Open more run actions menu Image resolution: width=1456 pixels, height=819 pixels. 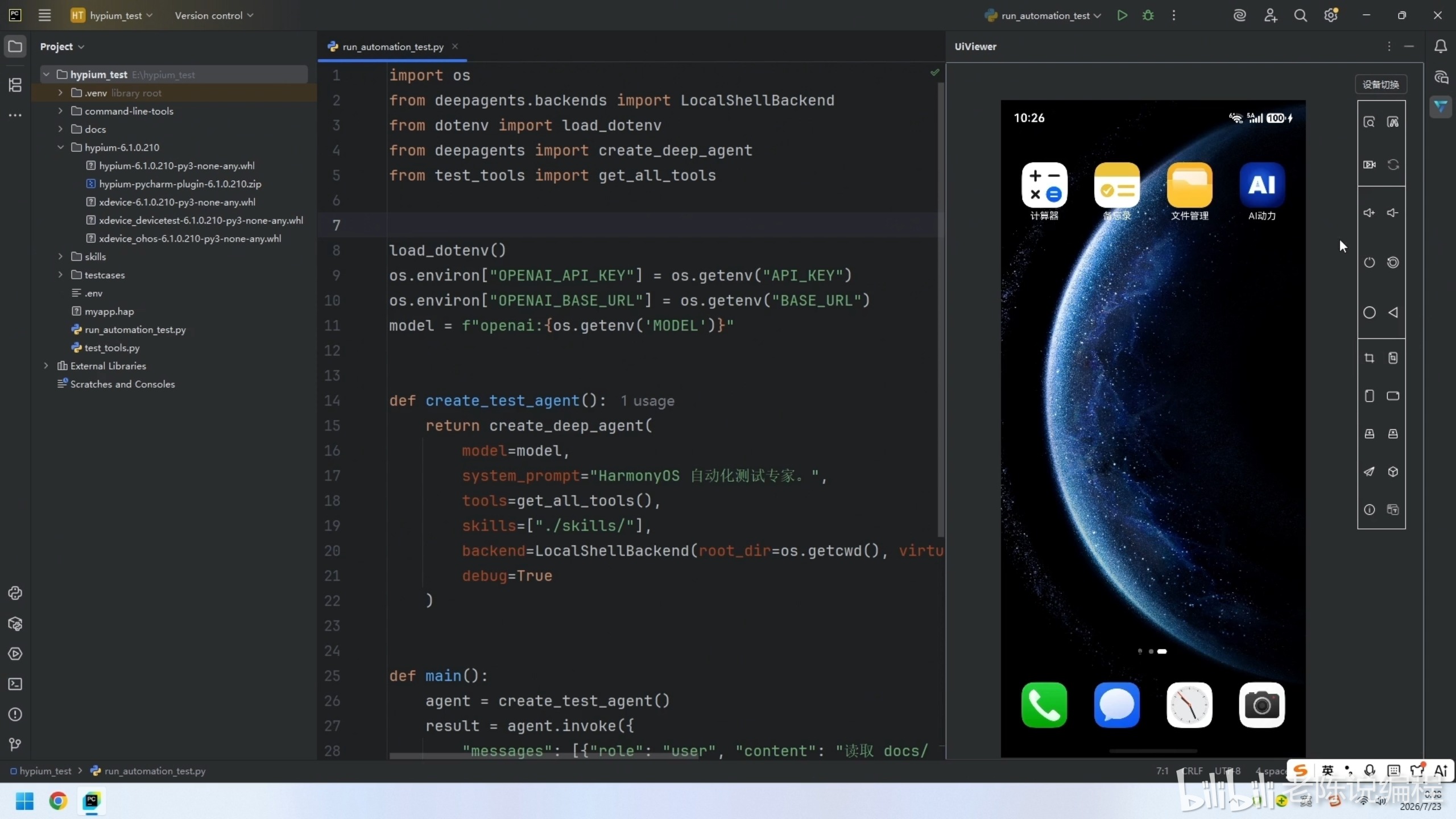[1174, 15]
